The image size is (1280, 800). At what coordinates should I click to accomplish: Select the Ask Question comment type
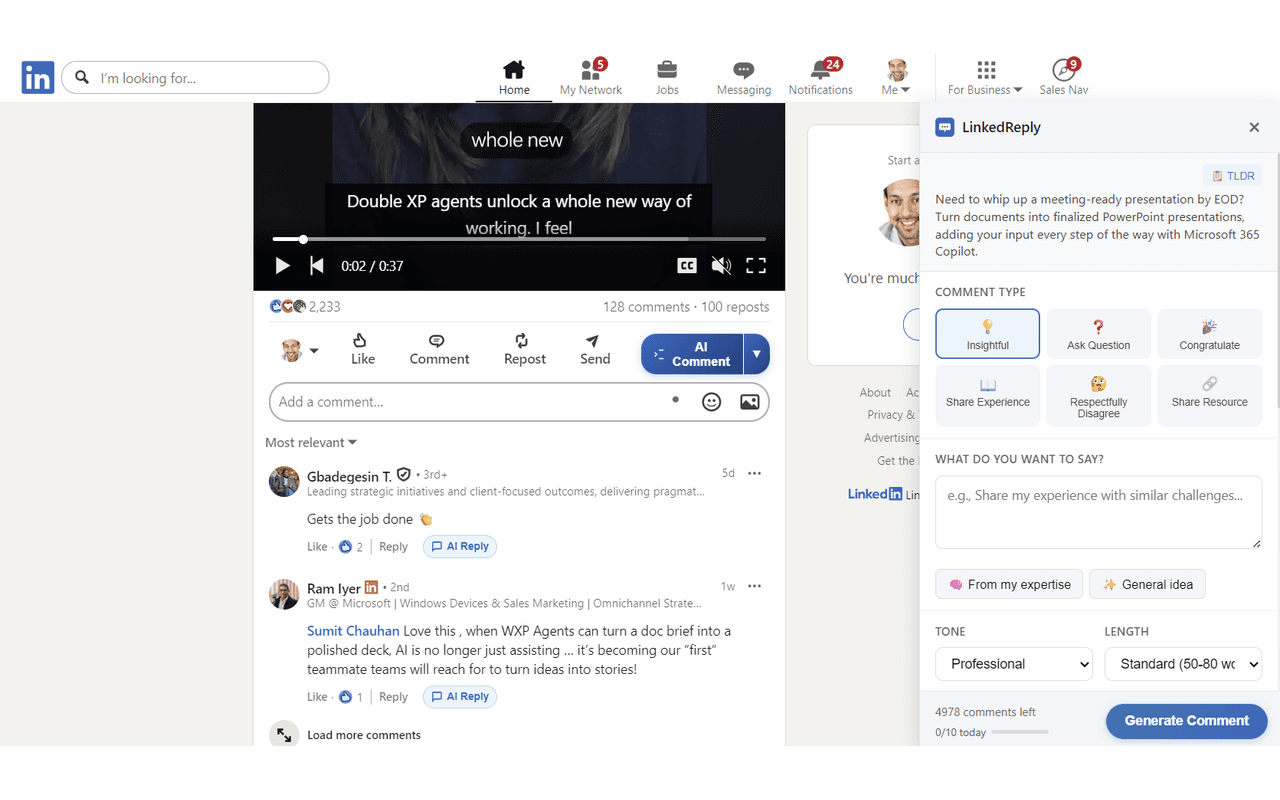coord(1098,333)
